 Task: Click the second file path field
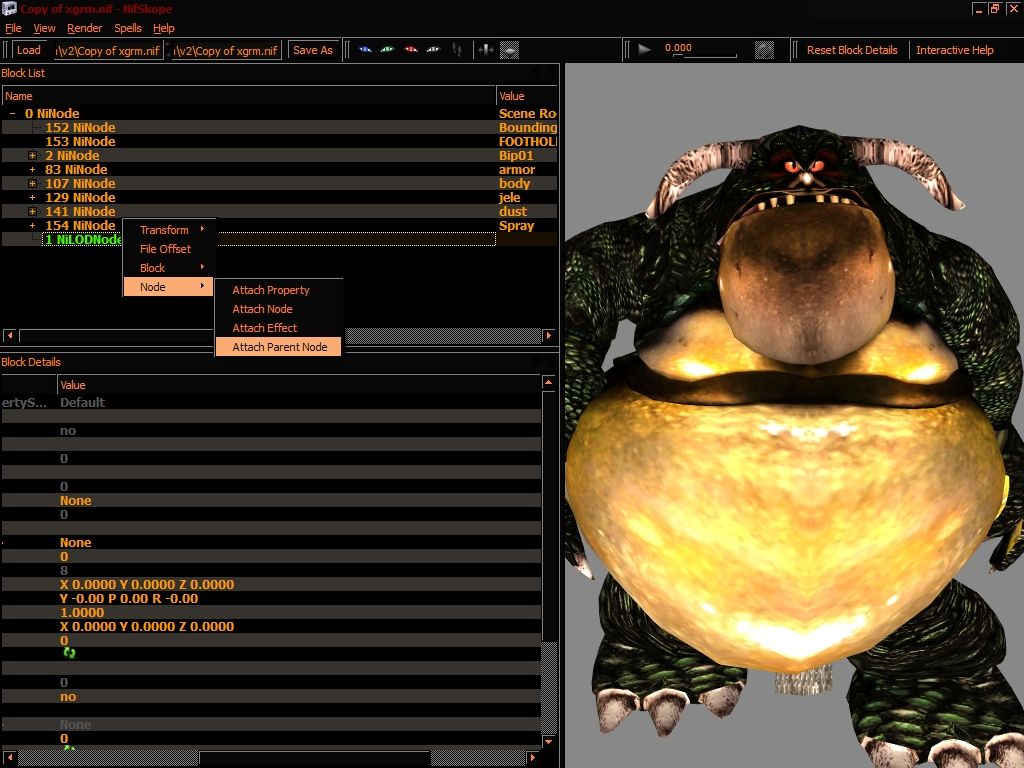click(227, 50)
